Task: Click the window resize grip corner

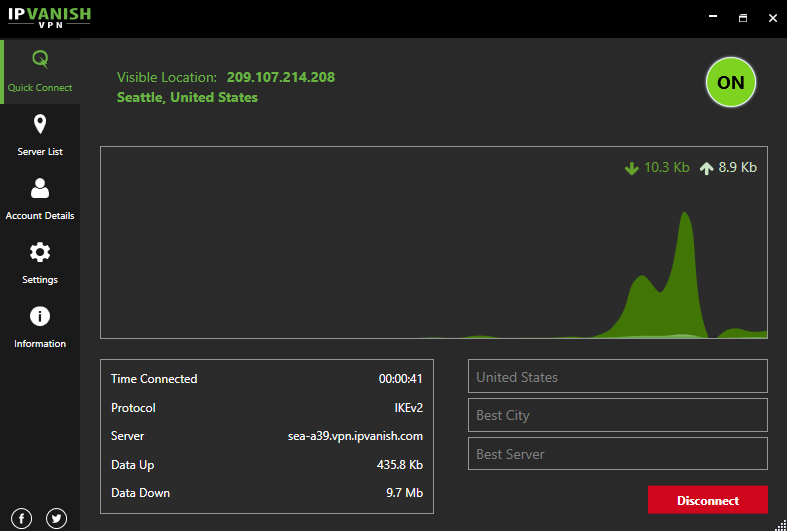Action: click(782, 526)
